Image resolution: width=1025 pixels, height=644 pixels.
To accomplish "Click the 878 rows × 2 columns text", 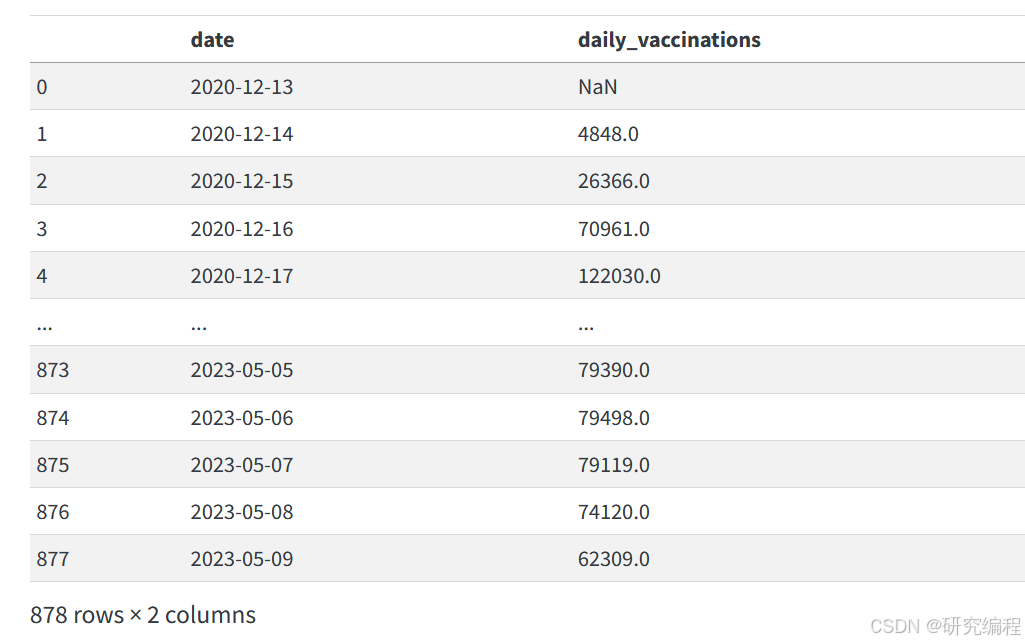I will [143, 615].
